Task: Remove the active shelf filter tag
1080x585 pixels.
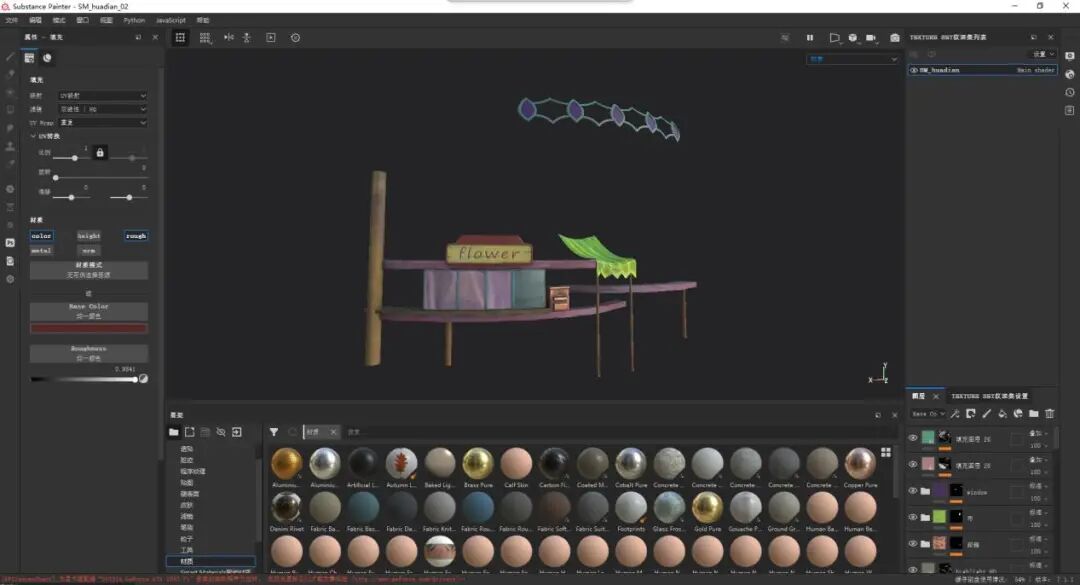Action: 333,432
